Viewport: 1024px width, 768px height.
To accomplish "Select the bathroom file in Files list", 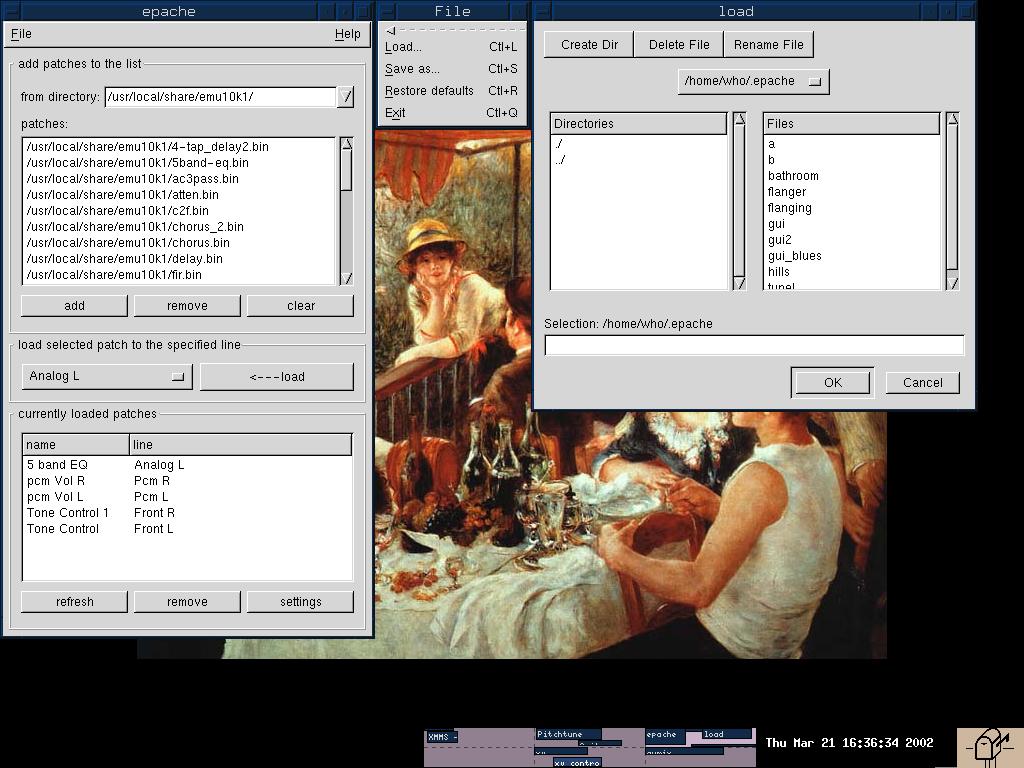I will click(793, 176).
